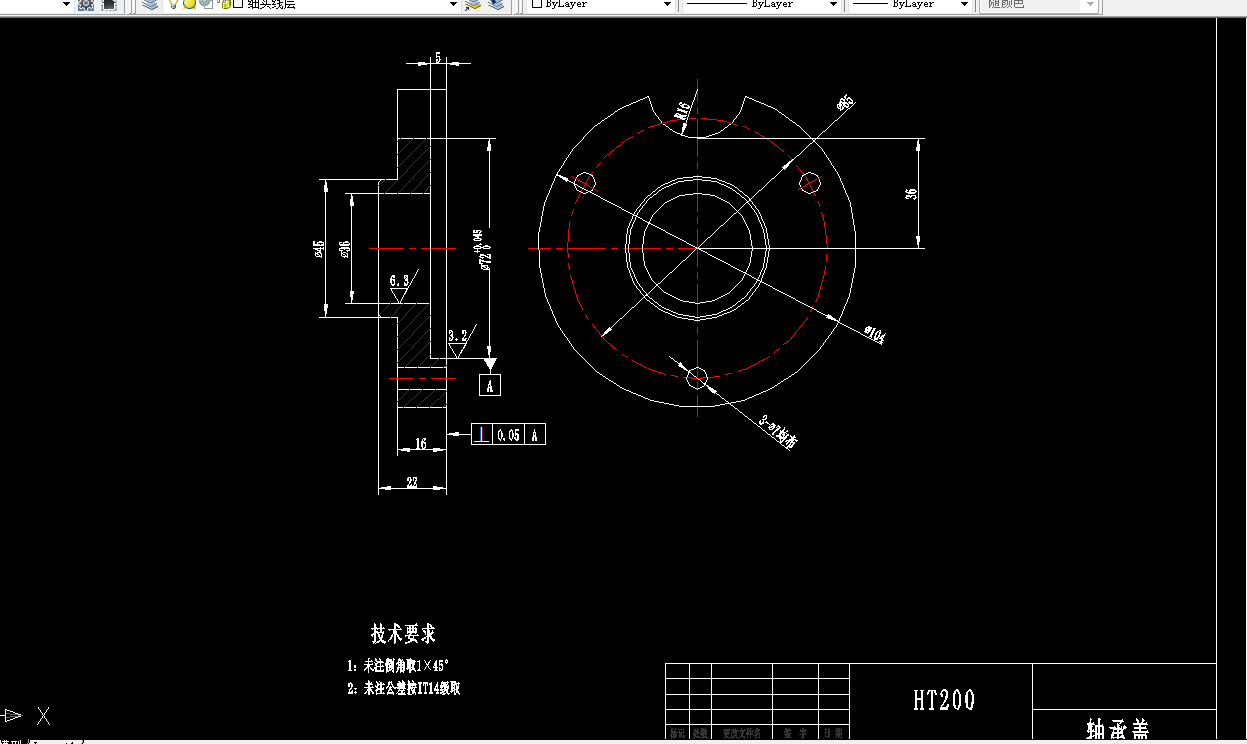
Task: Select the HT200 text in the title block
Action: 942,701
